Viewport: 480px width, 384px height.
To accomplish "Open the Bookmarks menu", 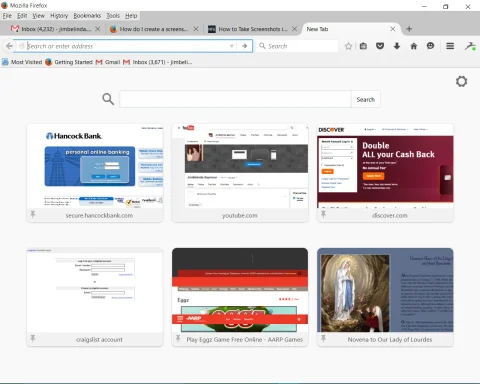I will pos(87,16).
